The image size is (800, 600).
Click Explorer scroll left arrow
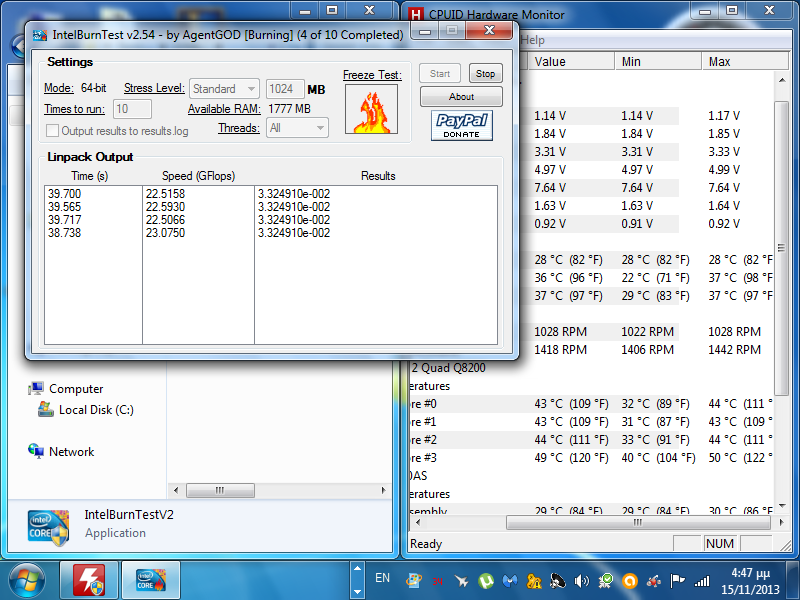176,490
